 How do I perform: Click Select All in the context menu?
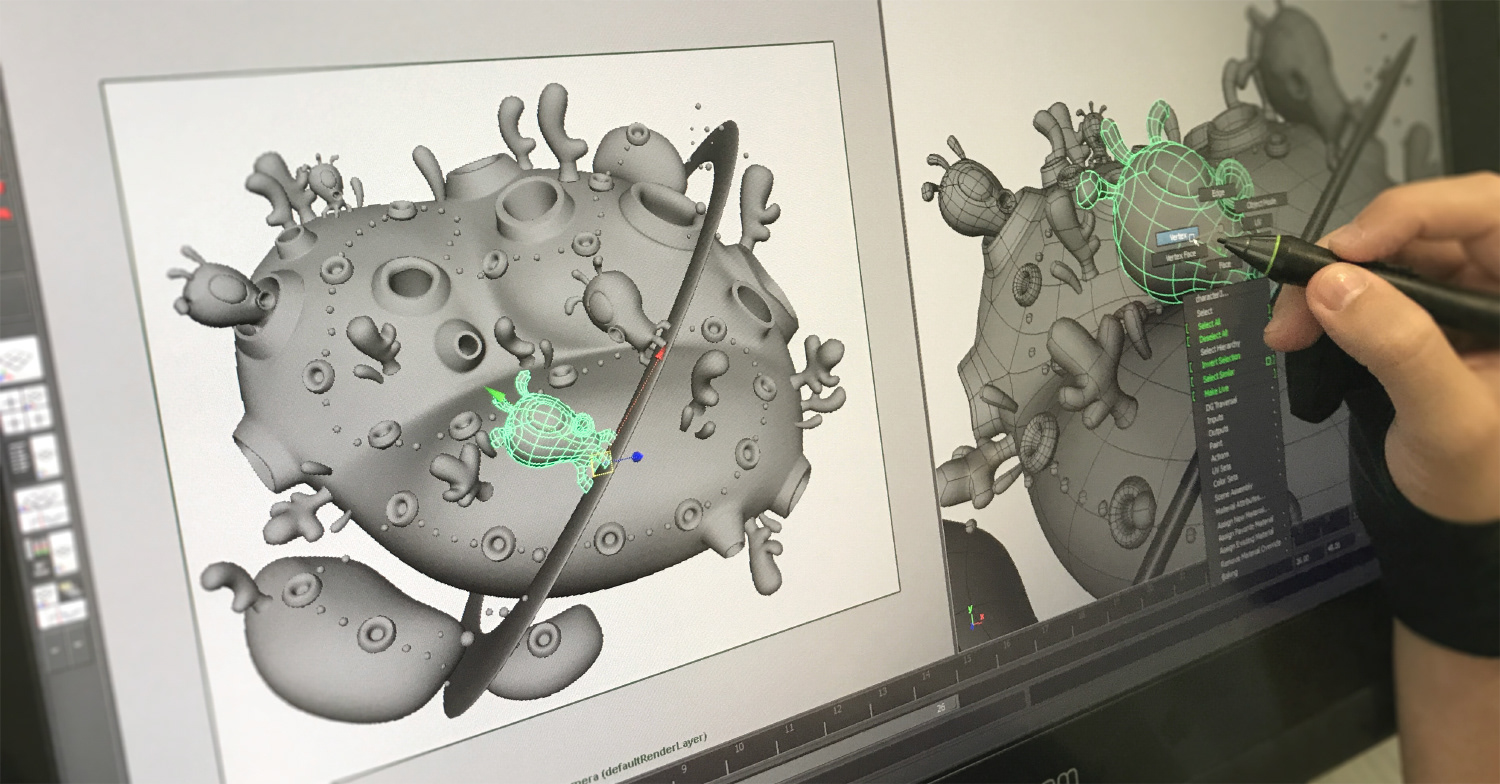pyautogui.click(x=1209, y=324)
